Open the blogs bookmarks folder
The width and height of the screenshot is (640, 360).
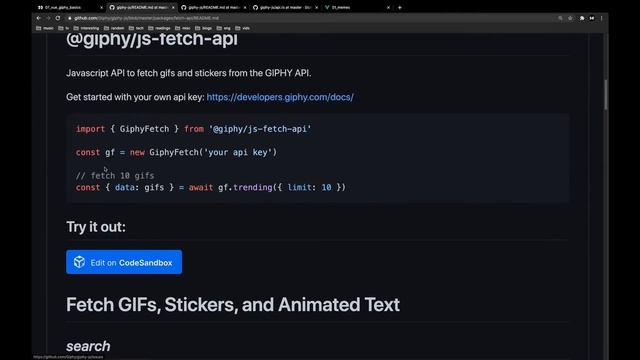tap(204, 28)
